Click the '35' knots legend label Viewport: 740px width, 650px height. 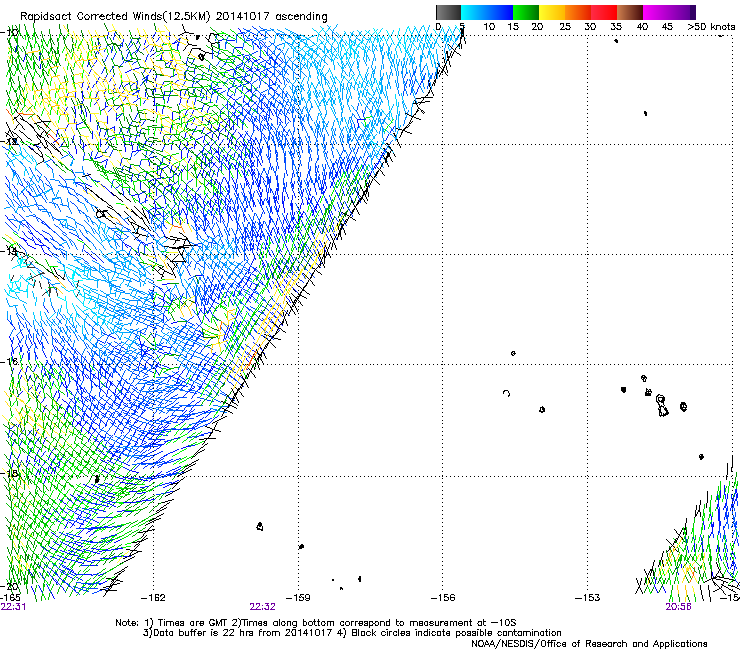point(616,27)
